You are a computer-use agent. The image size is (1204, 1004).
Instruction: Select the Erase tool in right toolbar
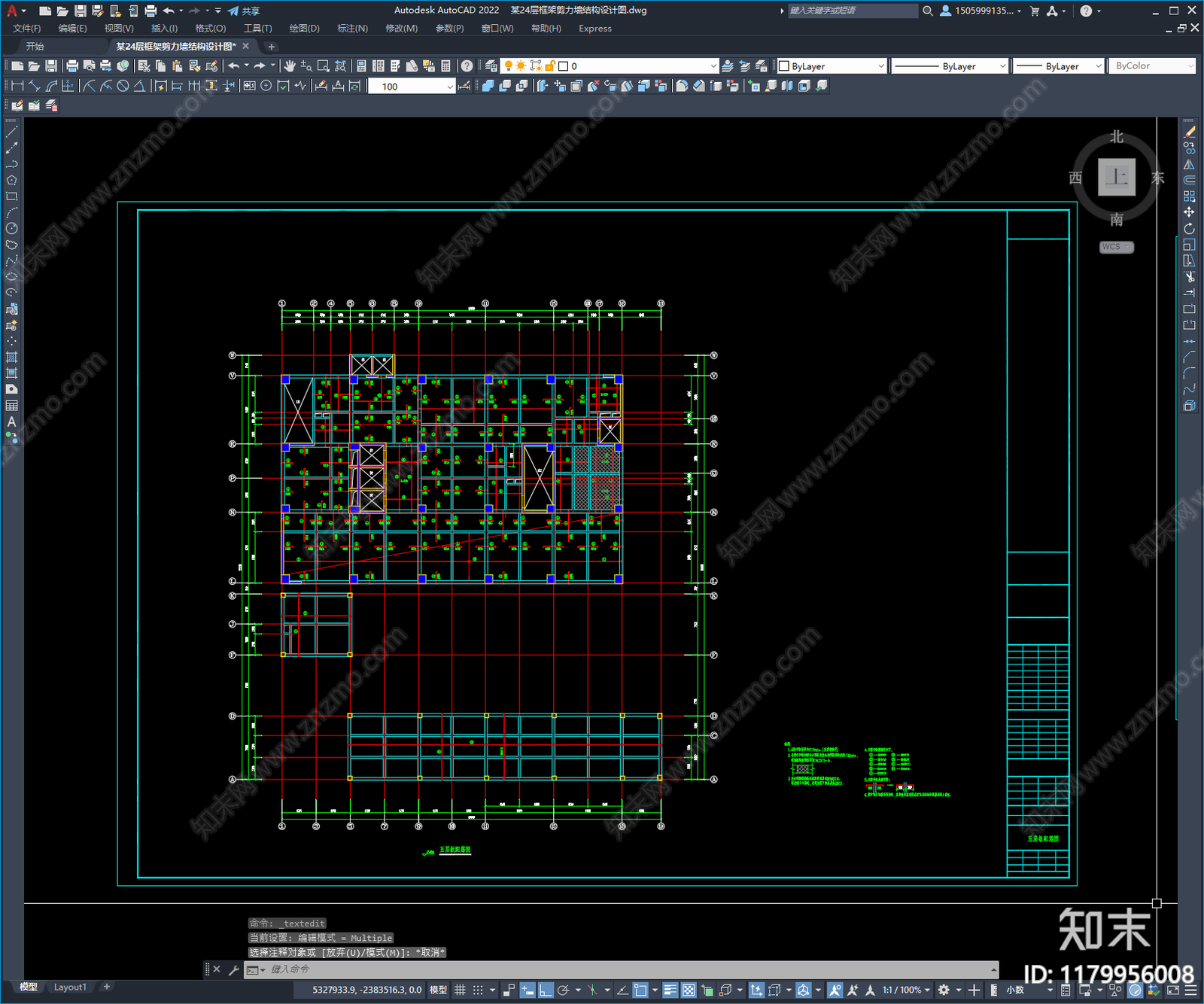(1189, 132)
